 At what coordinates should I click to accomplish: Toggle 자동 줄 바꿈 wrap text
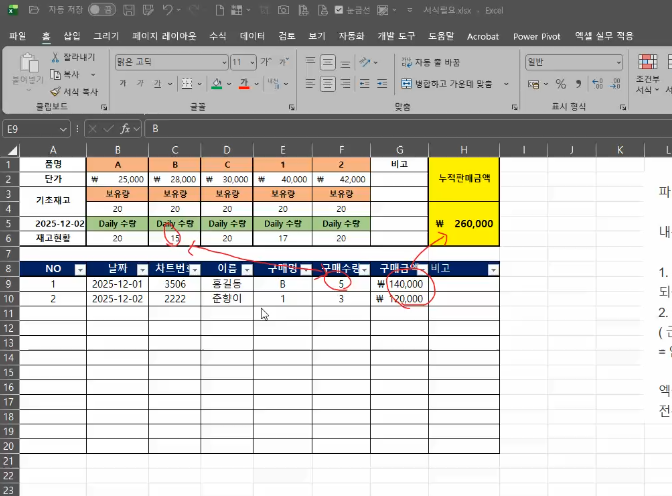pos(440,62)
